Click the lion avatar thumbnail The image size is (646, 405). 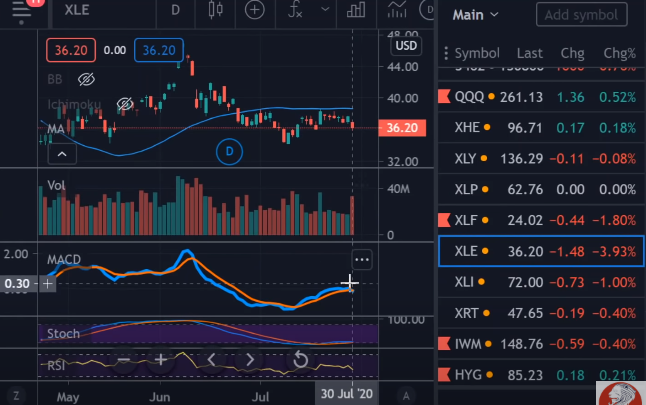tap(621, 393)
